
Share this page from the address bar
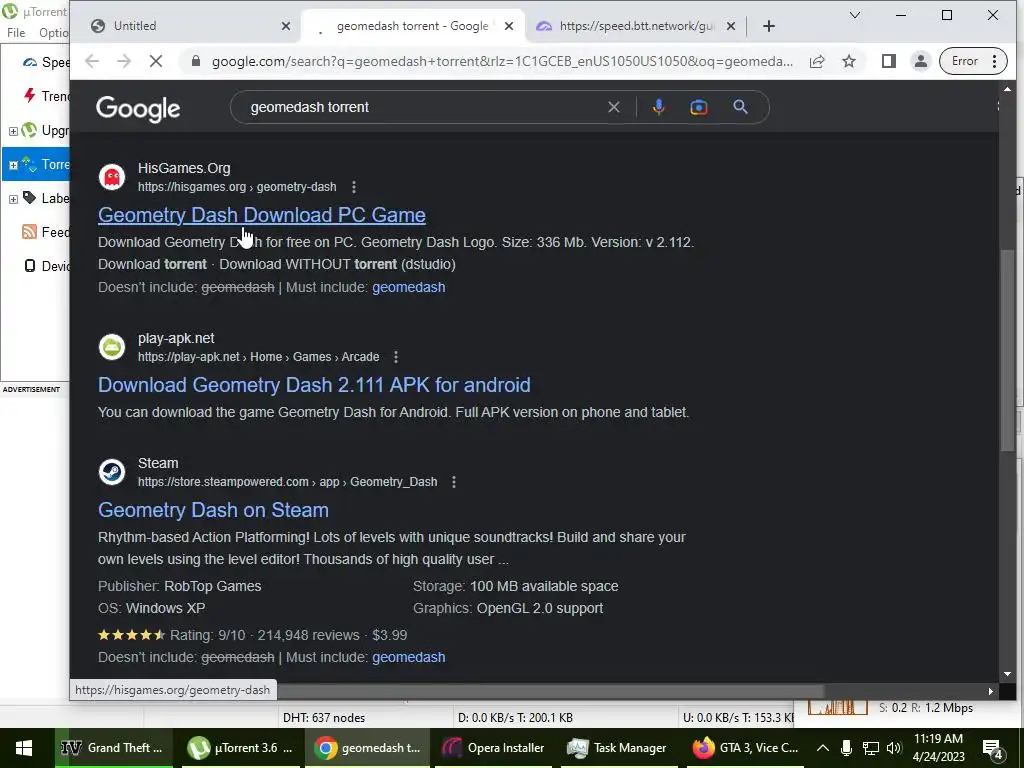click(x=817, y=61)
